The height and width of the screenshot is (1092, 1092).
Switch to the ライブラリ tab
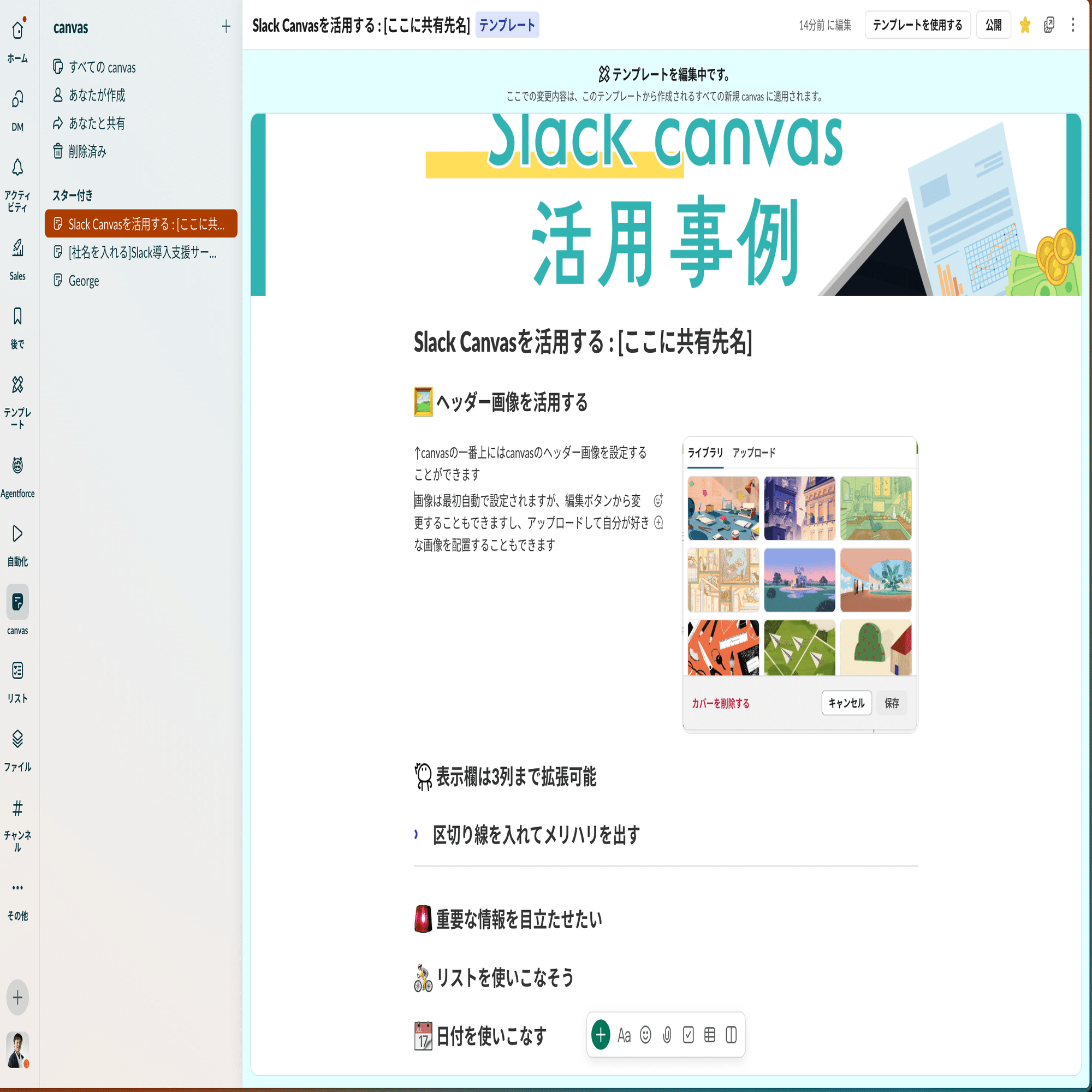(x=705, y=452)
